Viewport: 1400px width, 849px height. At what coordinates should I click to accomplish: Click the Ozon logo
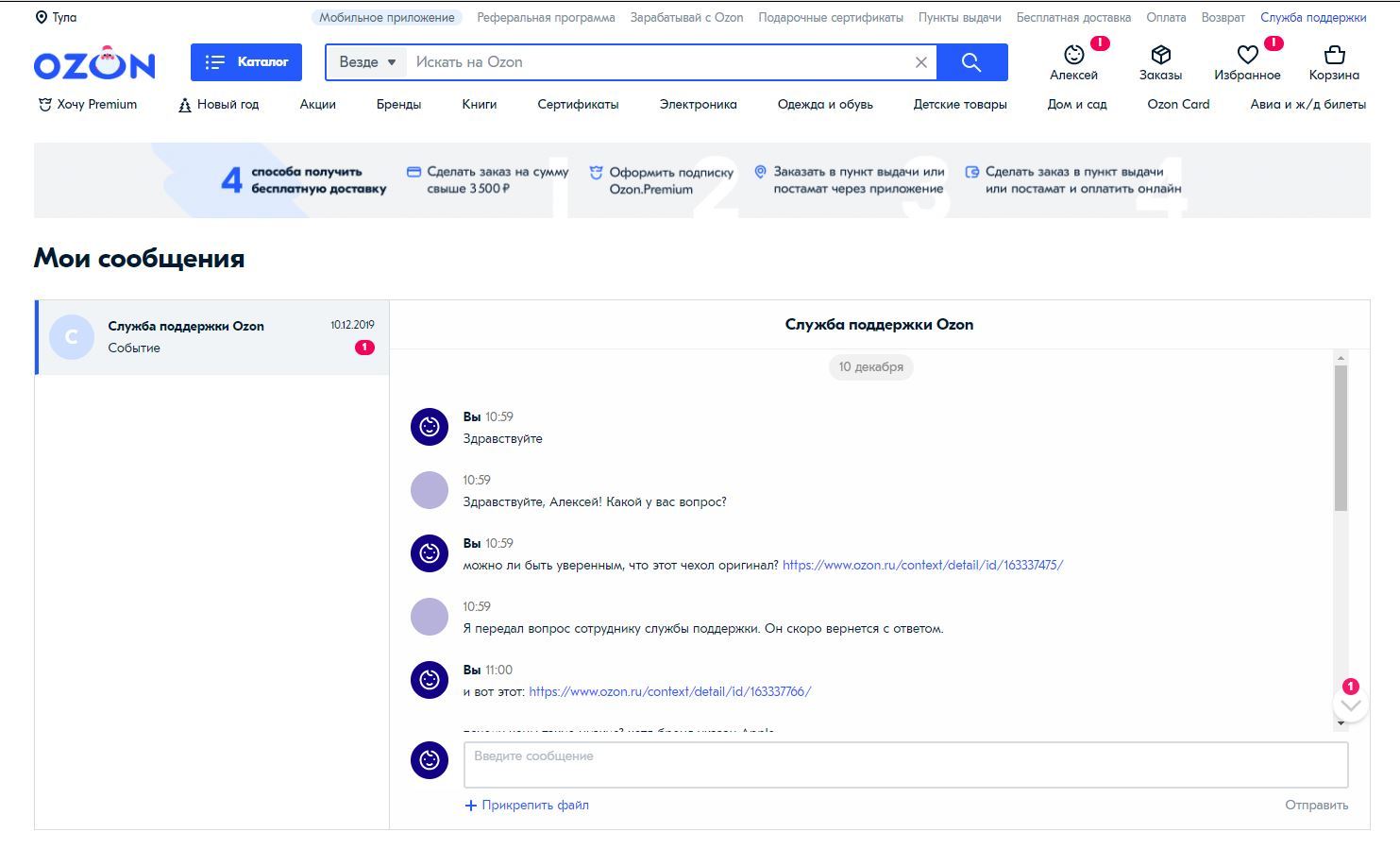click(x=94, y=63)
